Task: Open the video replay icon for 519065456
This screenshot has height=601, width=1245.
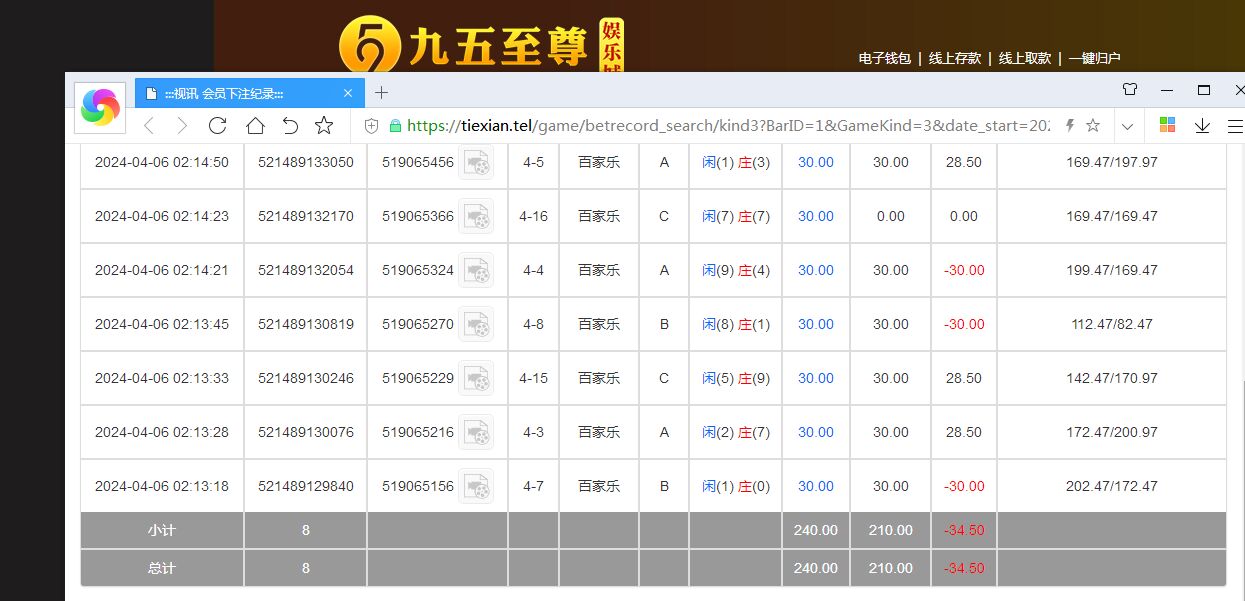Action: pyautogui.click(x=476, y=162)
